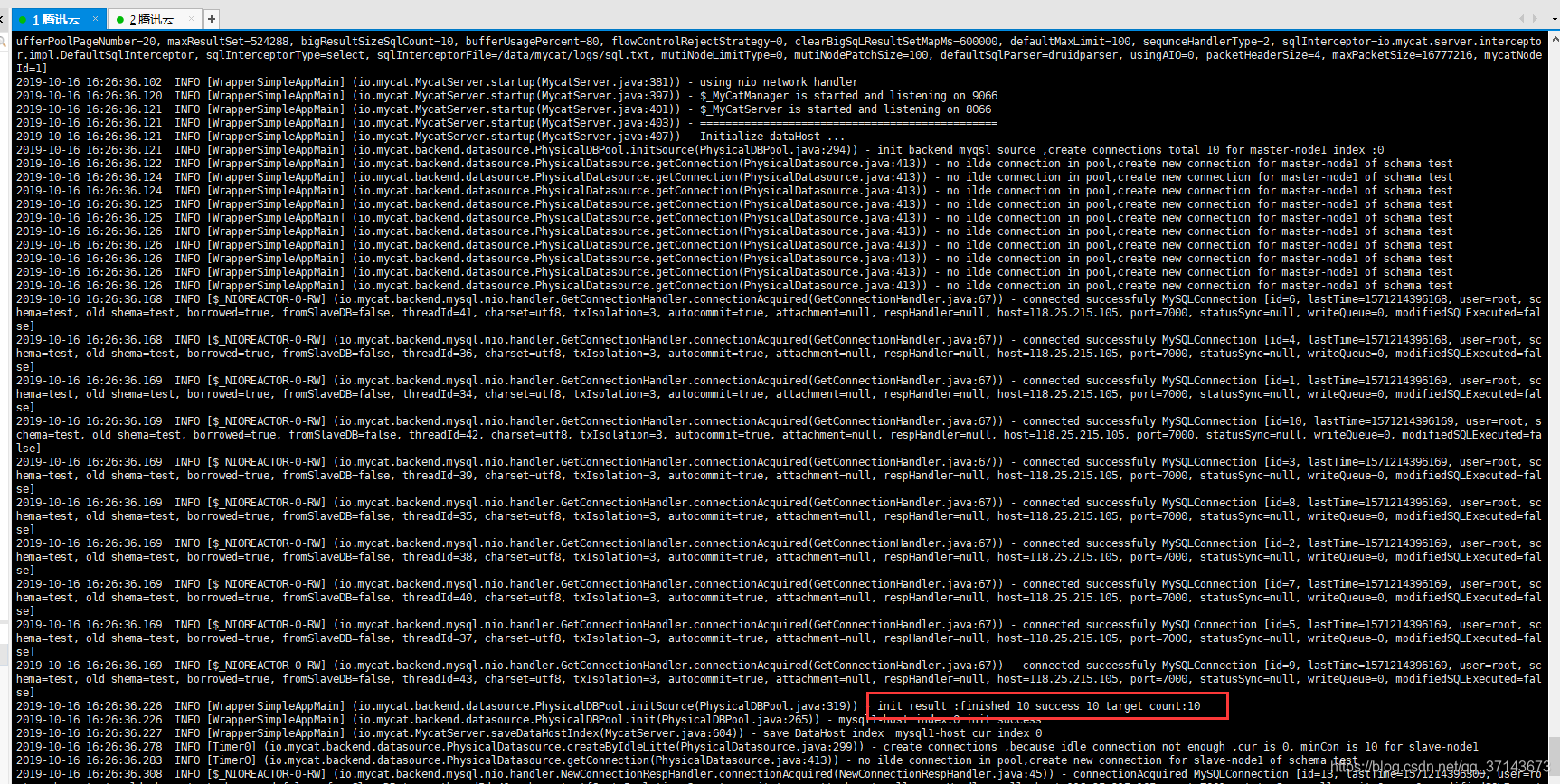Click 'defaultSqlParser=druidparser' setting
1560x784 pixels.
1029,55
